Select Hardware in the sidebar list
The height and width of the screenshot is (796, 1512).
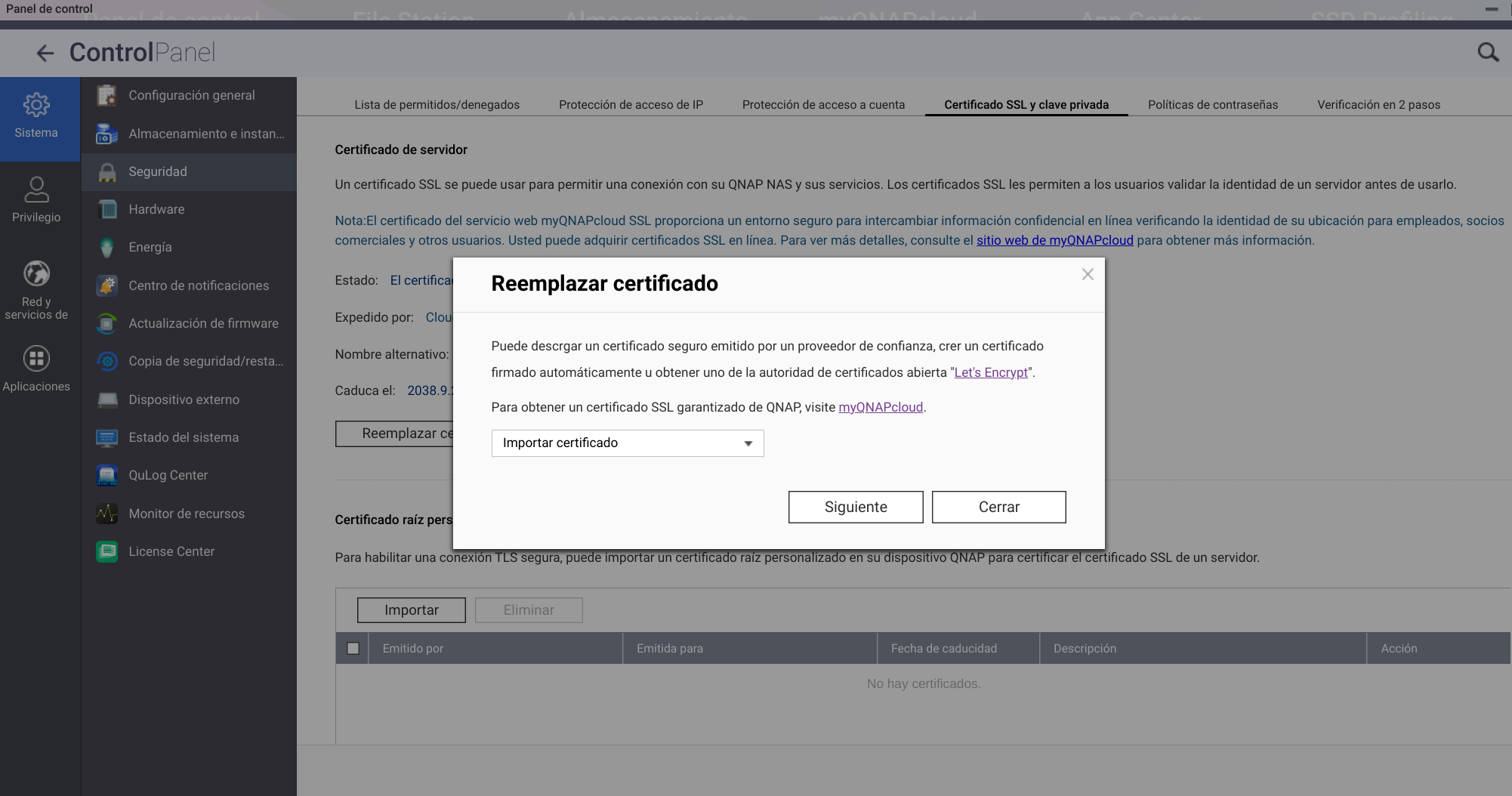[156, 209]
